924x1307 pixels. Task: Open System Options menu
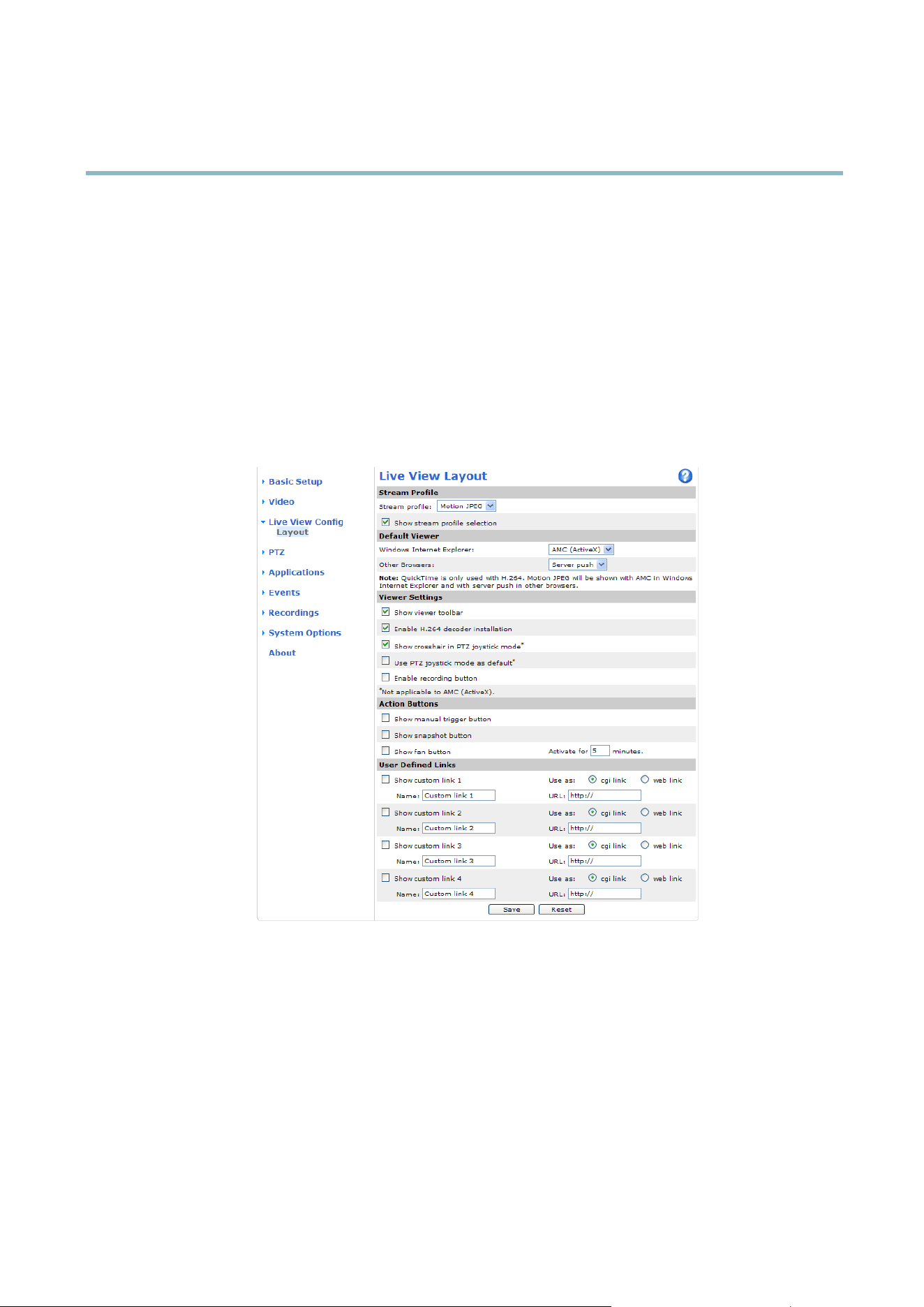[305, 633]
